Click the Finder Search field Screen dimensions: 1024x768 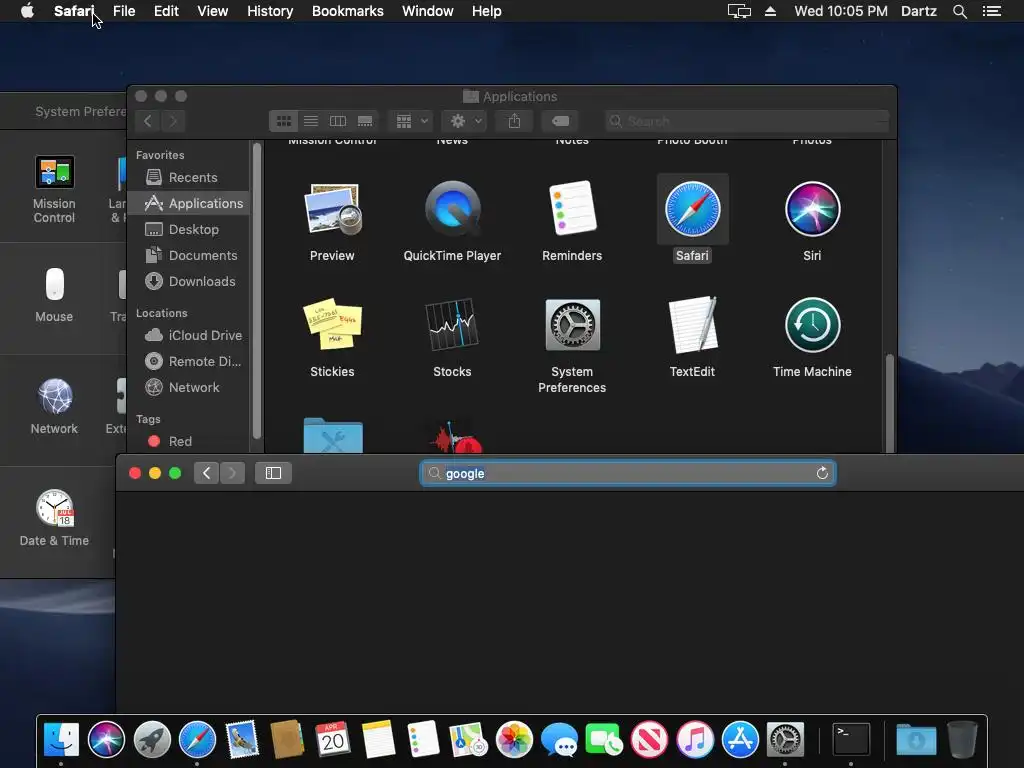pos(747,121)
